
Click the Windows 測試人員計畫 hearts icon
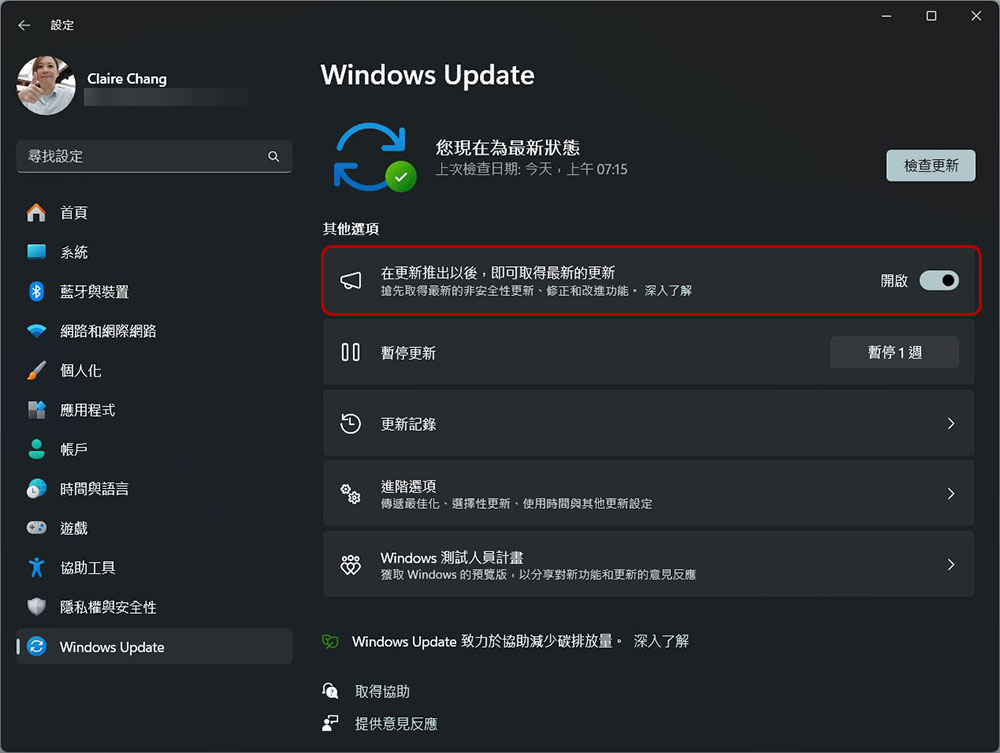click(351, 564)
